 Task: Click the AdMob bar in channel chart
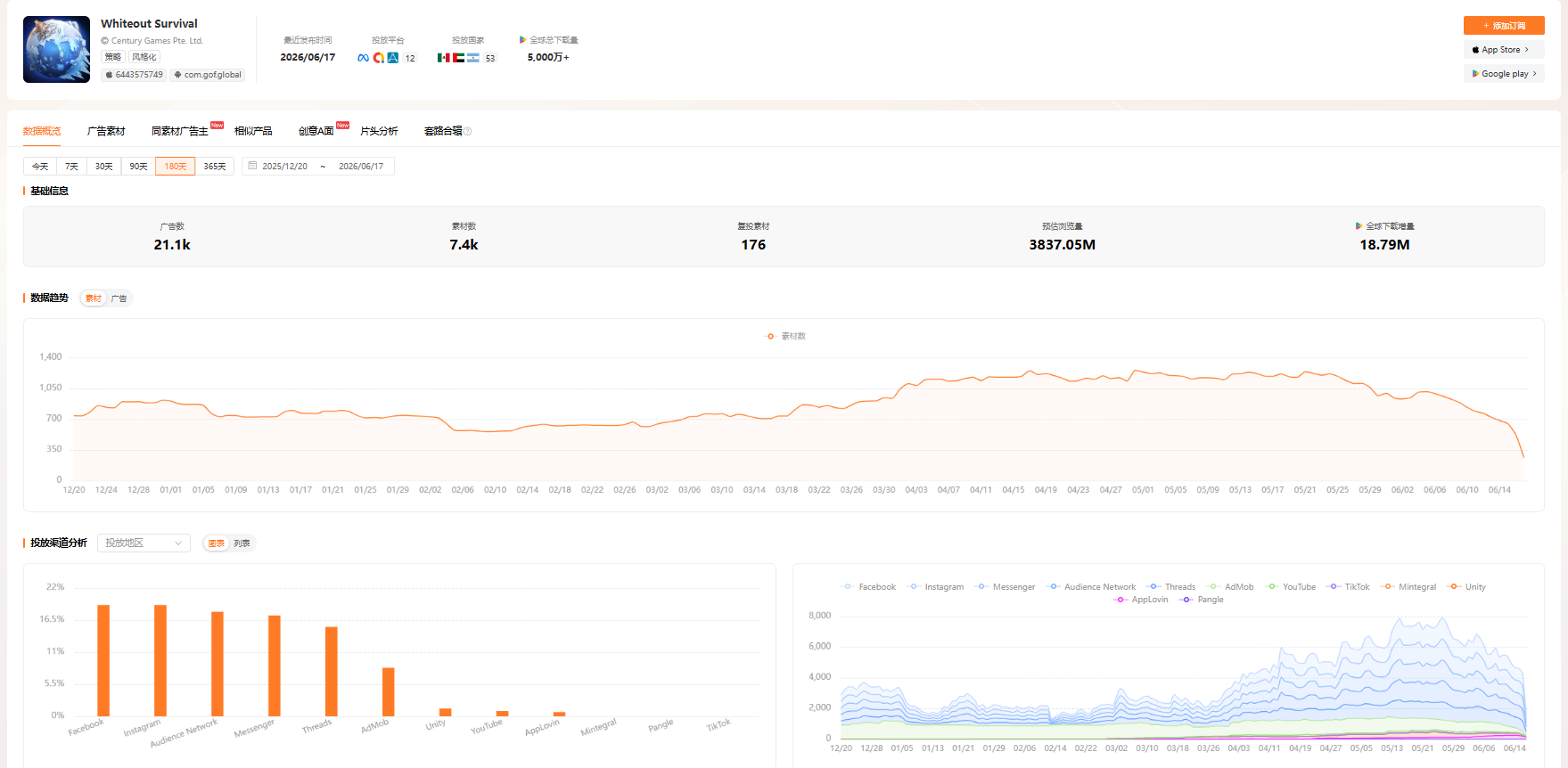click(x=389, y=692)
